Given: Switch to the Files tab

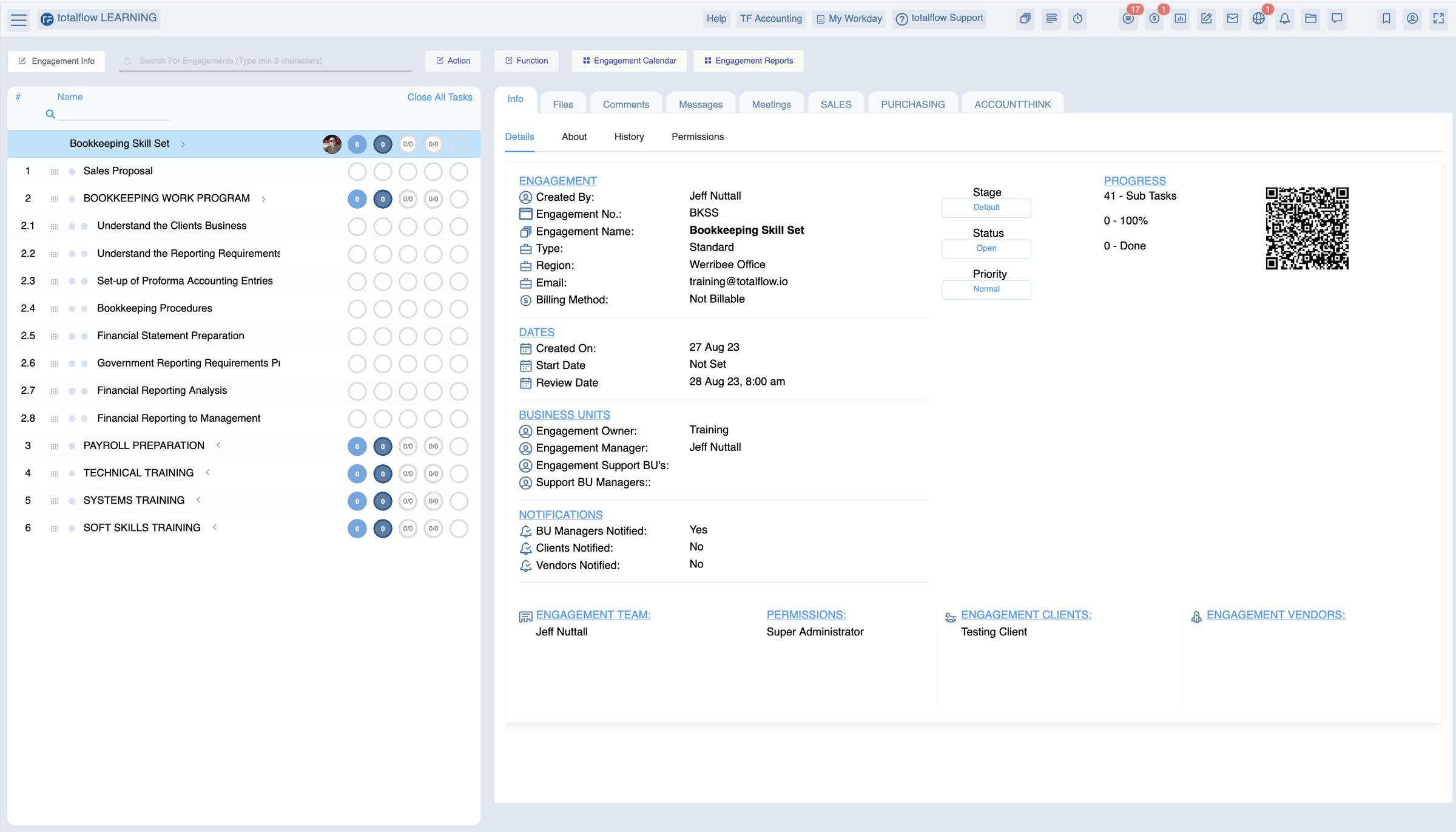Looking at the screenshot, I should point(562,104).
